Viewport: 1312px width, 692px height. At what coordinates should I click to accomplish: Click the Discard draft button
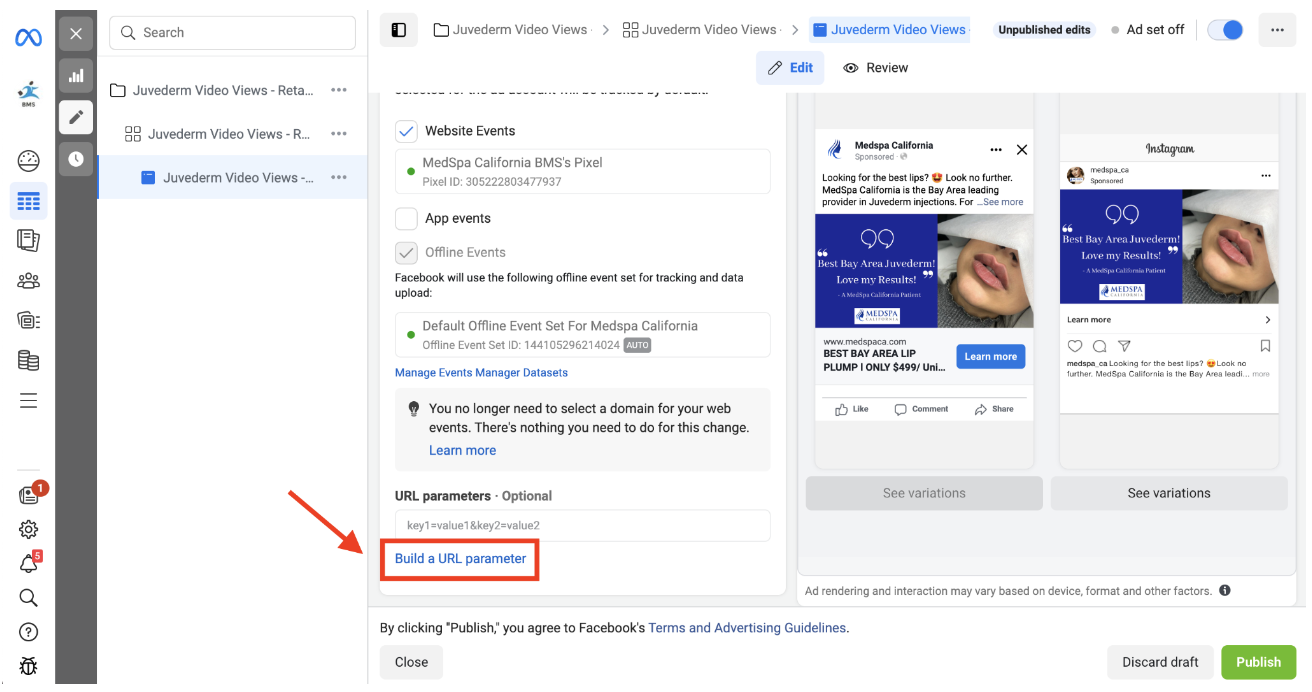[1160, 662]
